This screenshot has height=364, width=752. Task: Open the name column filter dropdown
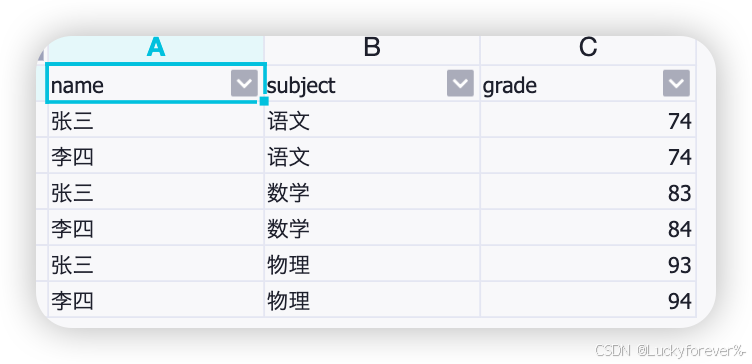tap(245, 83)
